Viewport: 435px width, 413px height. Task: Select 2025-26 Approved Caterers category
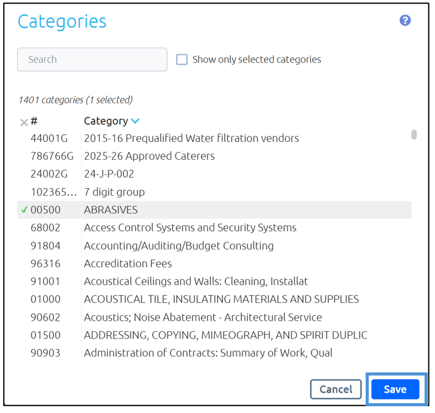click(214, 156)
